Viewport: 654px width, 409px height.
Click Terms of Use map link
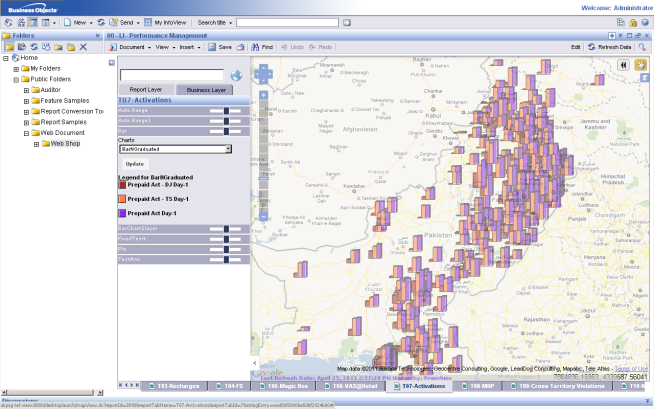click(631, 369)
